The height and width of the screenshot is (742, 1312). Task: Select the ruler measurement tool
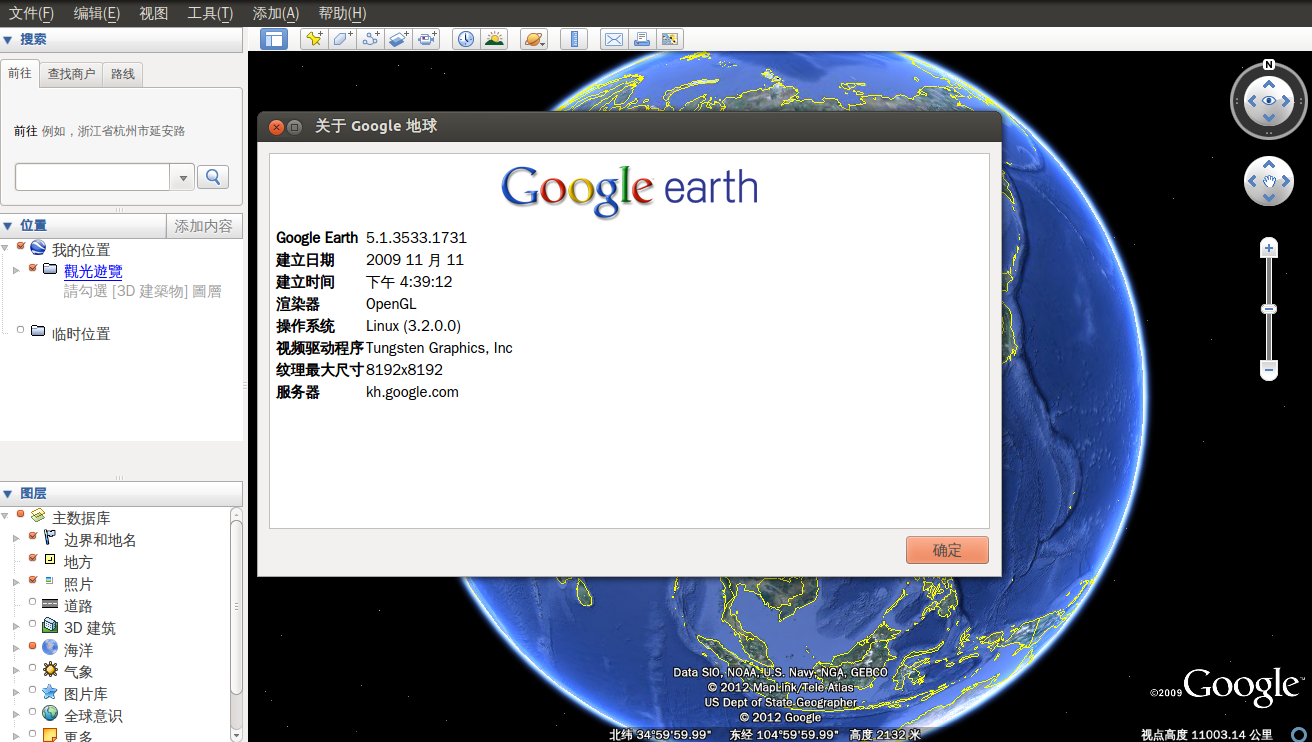coord(574,39)
